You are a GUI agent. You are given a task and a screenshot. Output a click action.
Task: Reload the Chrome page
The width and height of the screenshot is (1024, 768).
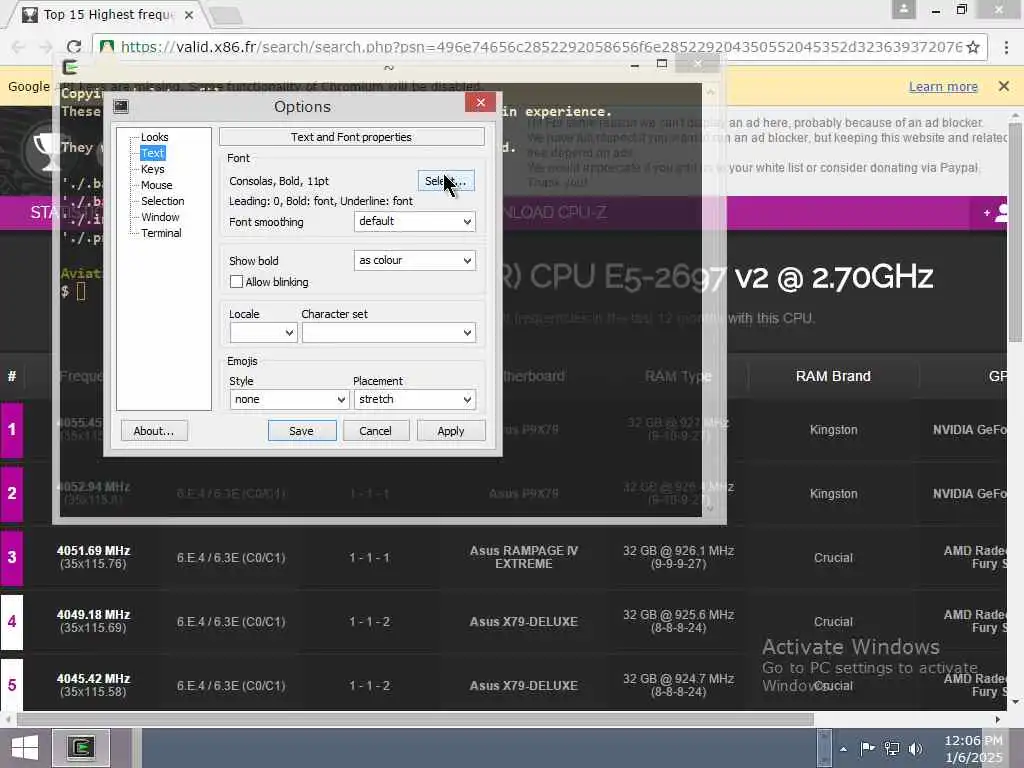point(74,47)
